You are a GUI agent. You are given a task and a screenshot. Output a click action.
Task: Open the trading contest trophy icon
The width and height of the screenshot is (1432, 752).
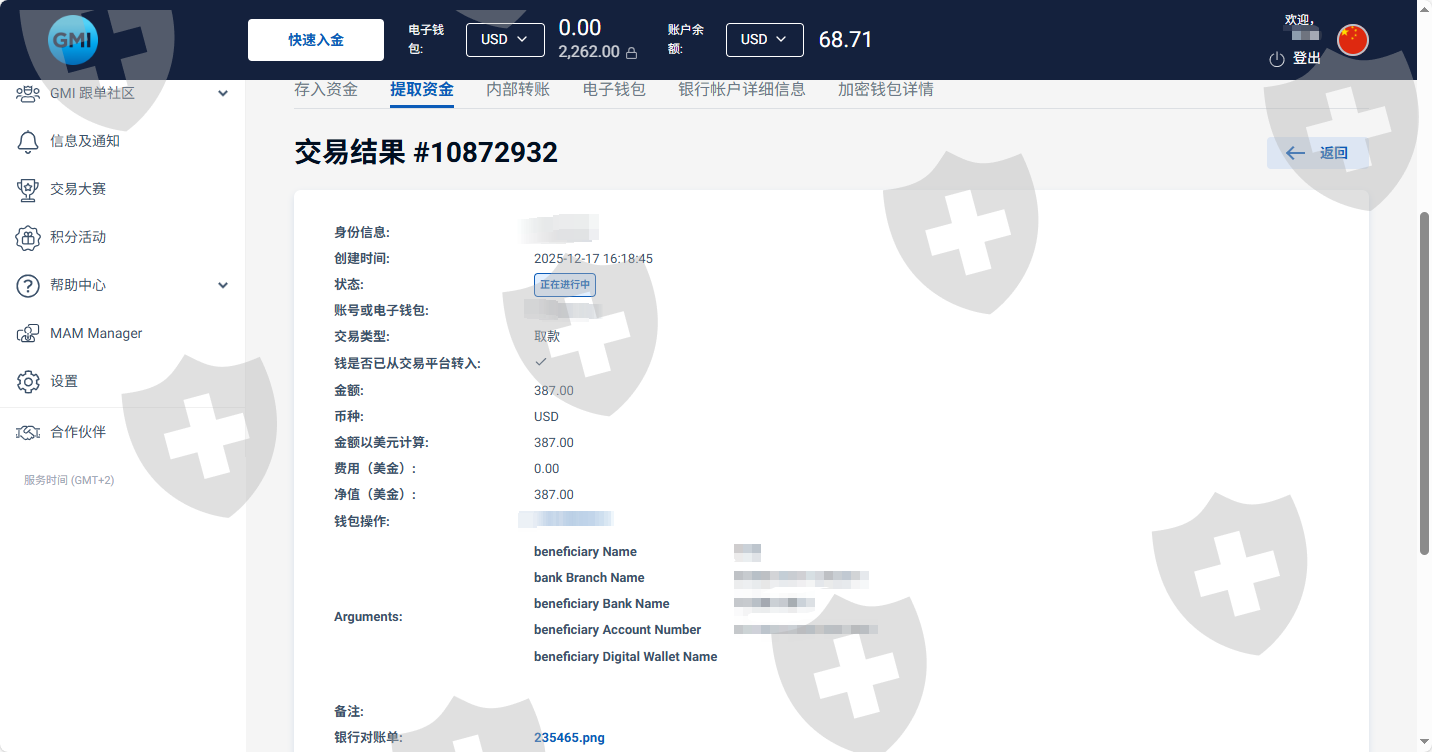(28, 189)
